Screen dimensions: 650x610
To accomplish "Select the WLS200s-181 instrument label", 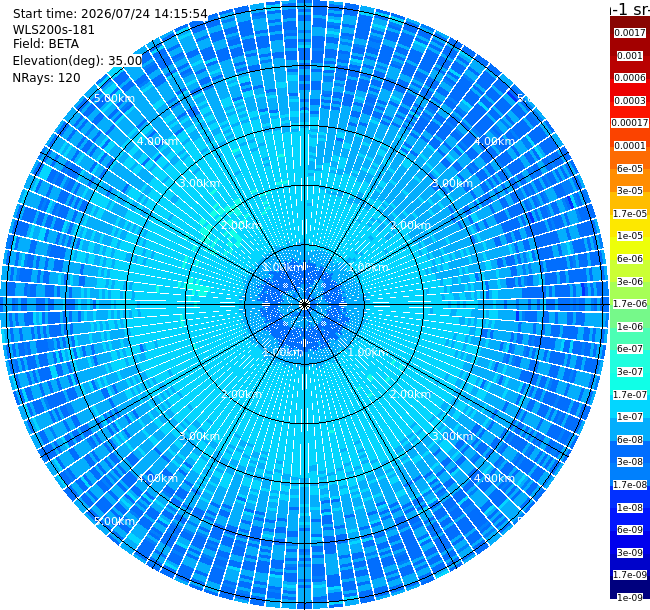I will click(54, 30).
